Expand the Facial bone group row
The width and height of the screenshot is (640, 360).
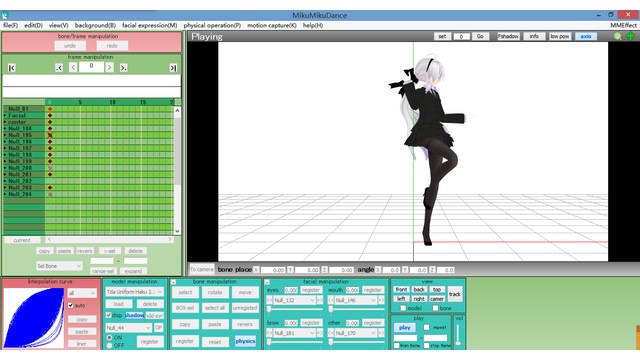[x=5, y=116]
